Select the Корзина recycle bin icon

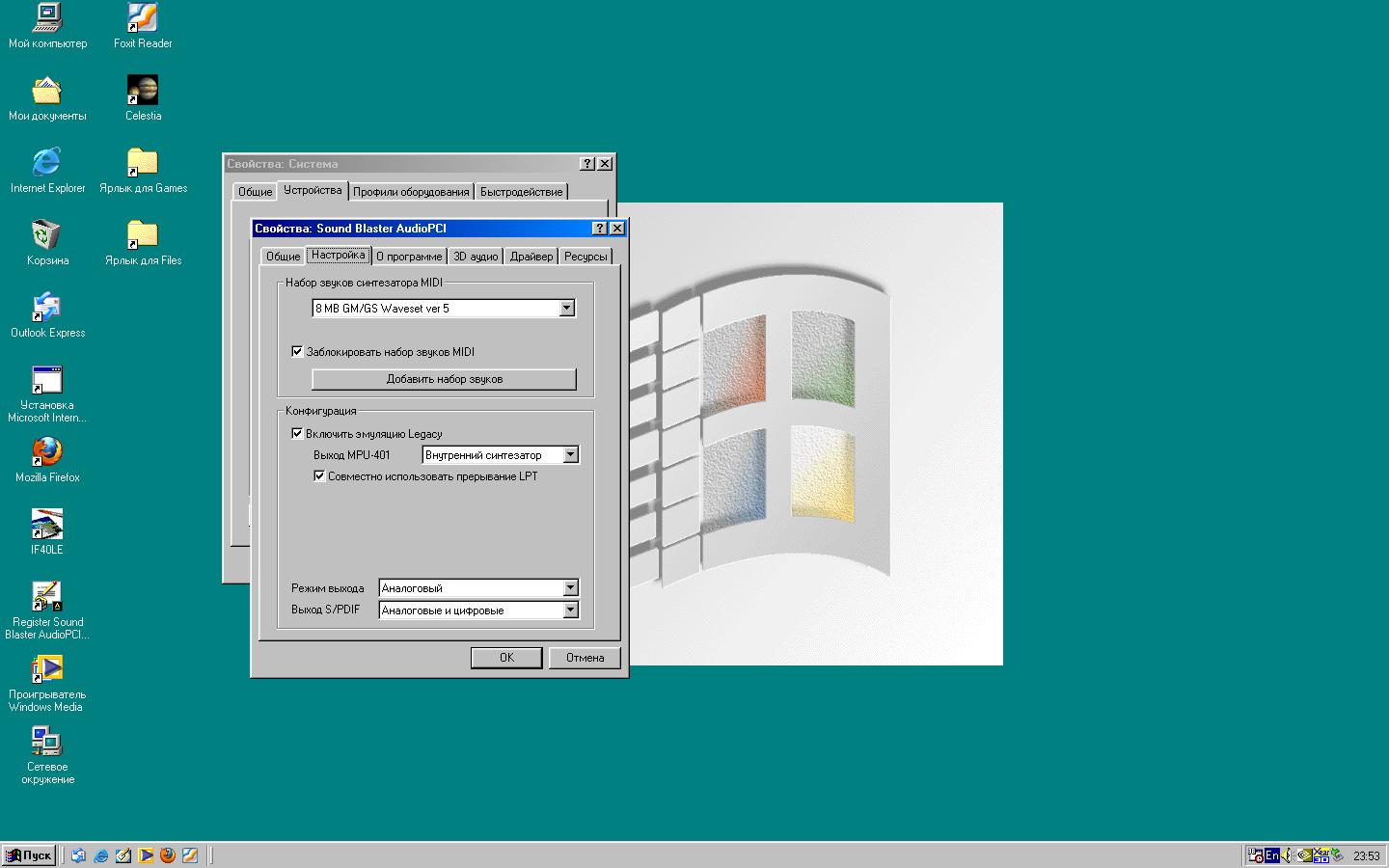(47, 243)
